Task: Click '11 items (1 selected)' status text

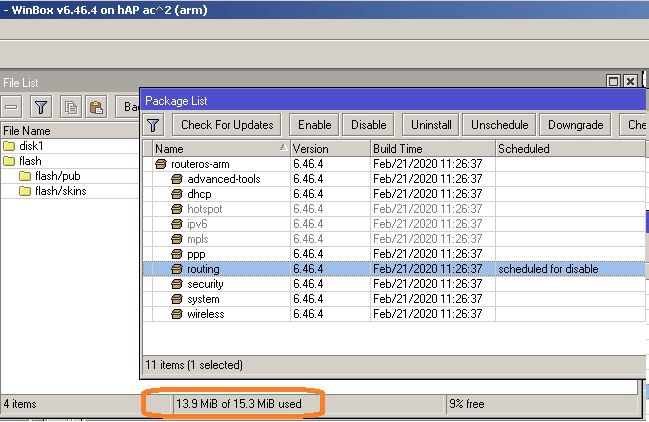Action: (194, 365)
